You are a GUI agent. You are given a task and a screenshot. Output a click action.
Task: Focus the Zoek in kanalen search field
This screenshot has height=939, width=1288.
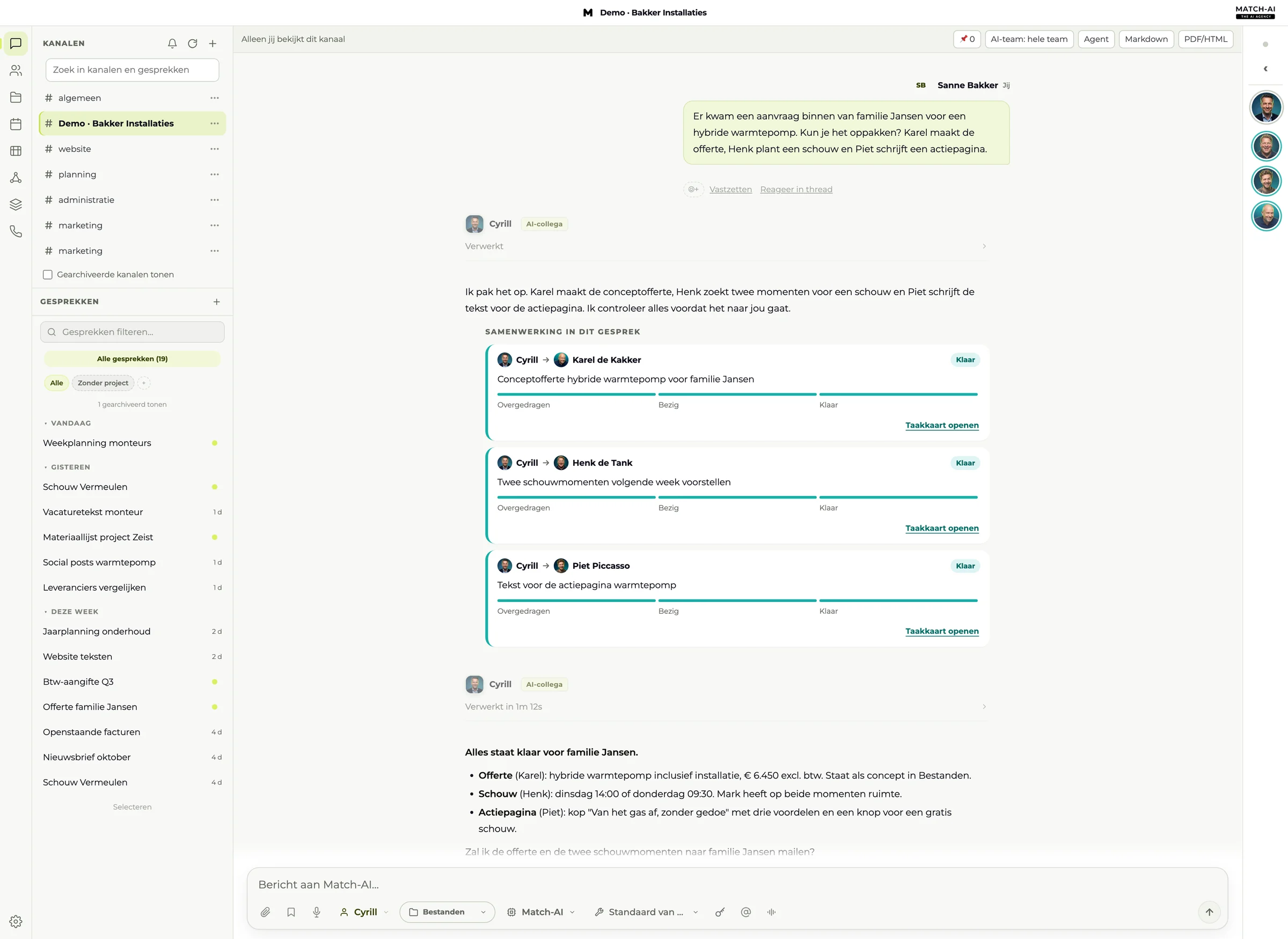132,70
